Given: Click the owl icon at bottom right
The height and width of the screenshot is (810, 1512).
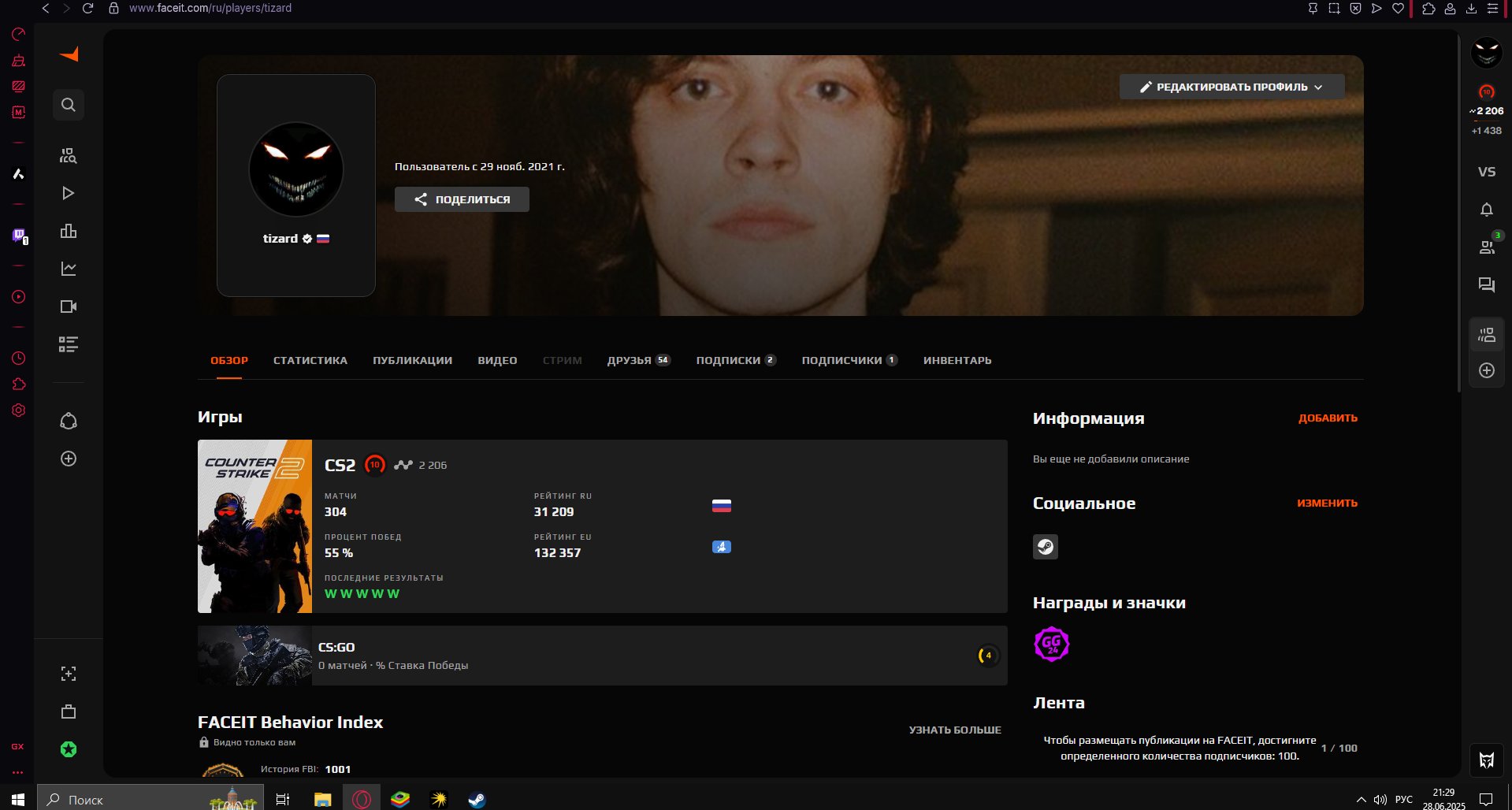Looking at the screenshot, I should [x=1487, y=760].
